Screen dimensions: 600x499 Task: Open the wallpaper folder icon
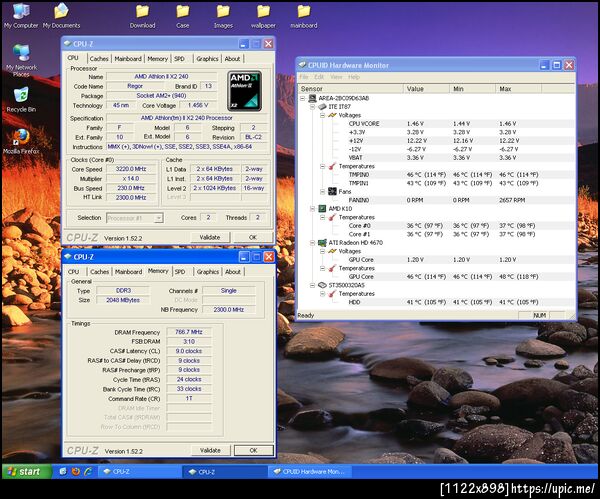(x=263, y=16)
